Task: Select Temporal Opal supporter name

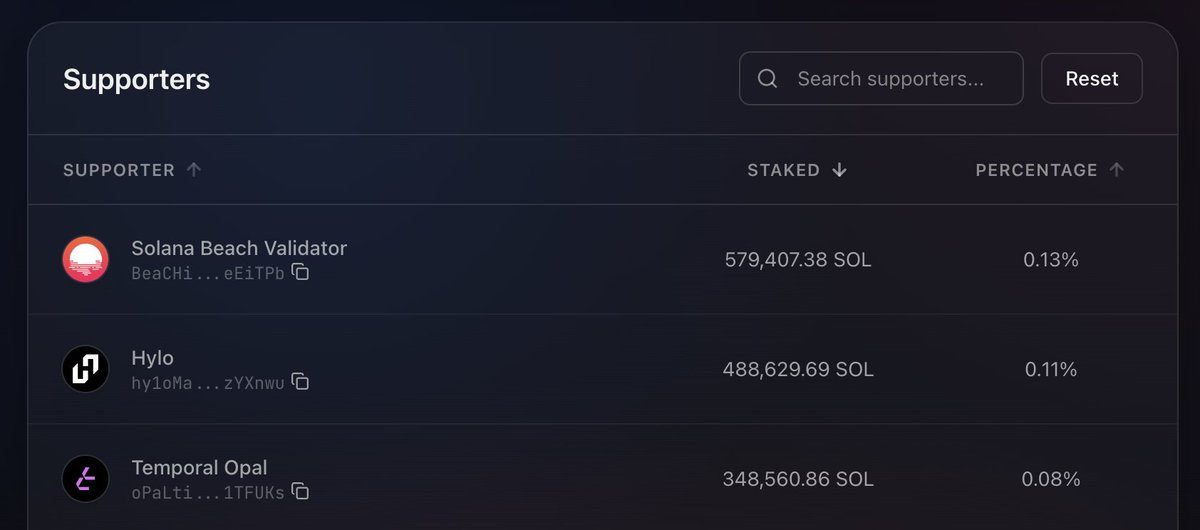Action: (x=199, y=467)
